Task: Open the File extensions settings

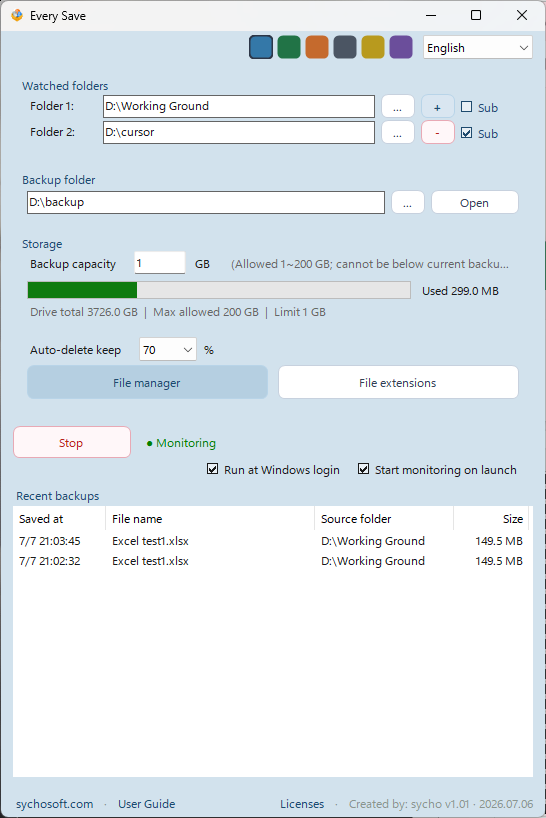Action: click(398, 382)
